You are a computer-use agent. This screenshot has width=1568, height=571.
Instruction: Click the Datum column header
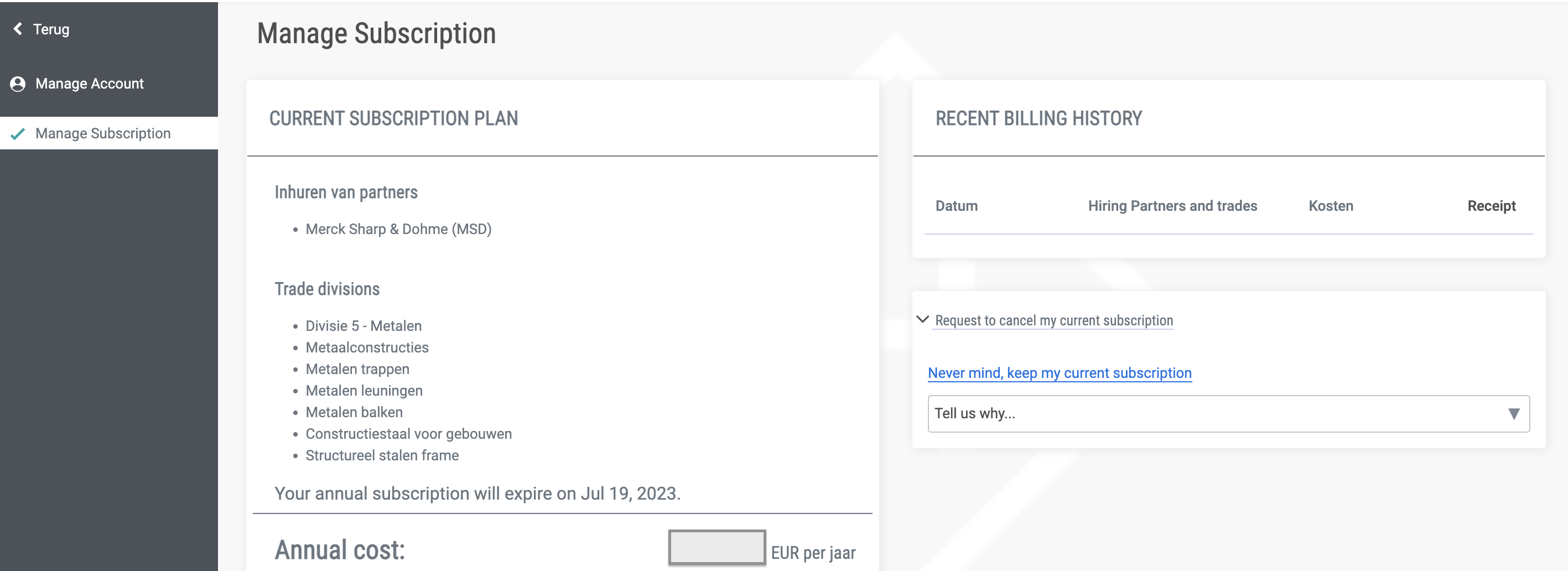point(956,206)
